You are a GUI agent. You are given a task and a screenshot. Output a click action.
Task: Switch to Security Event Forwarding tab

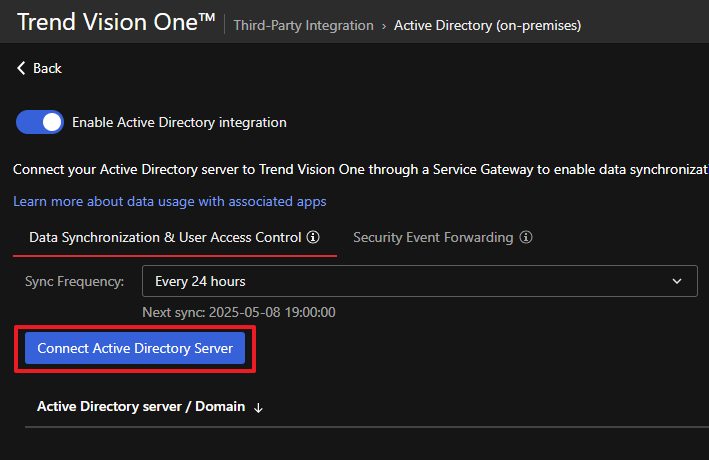(x=433, y=238)
